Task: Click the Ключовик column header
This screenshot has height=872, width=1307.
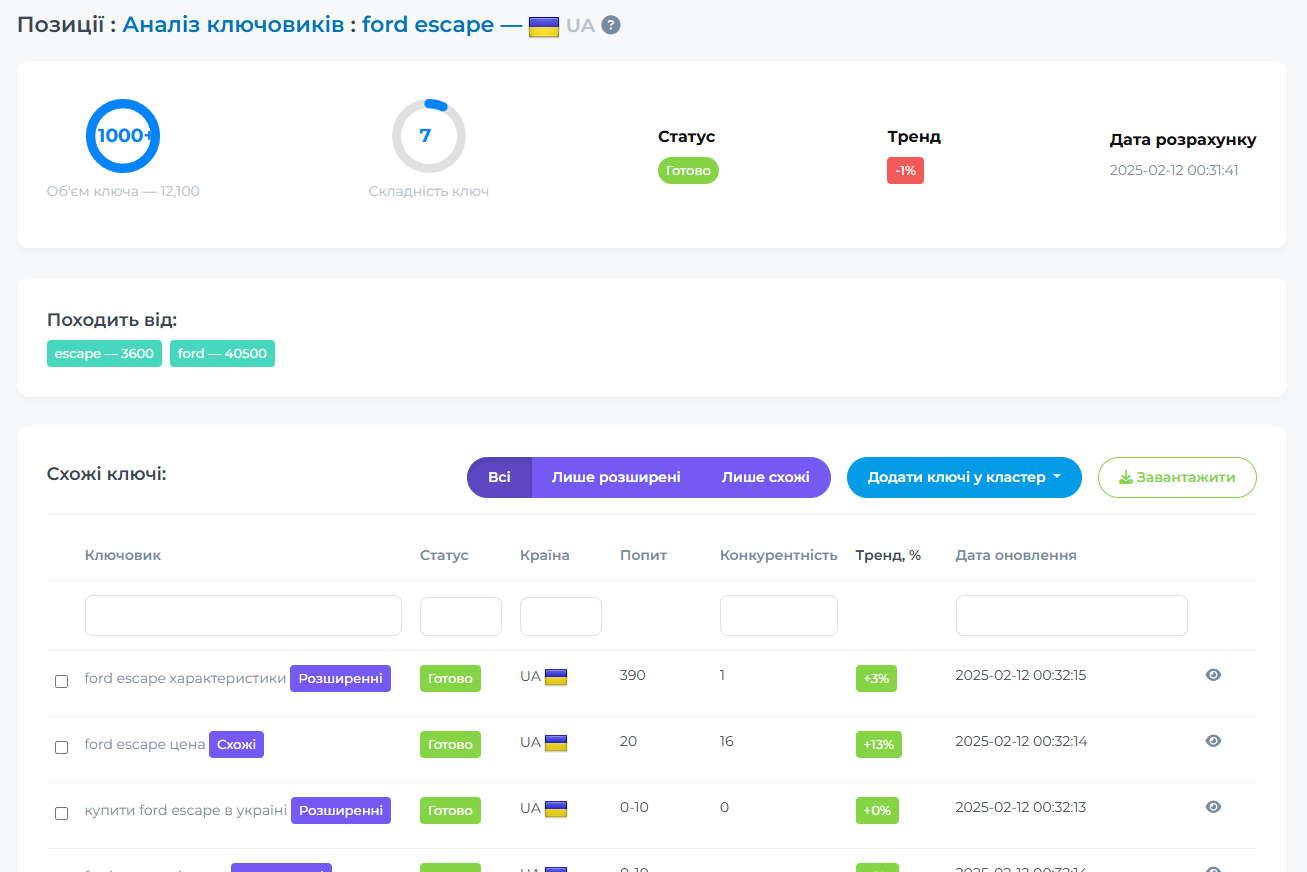Action: pyautogui.click(x=123, y=555)
